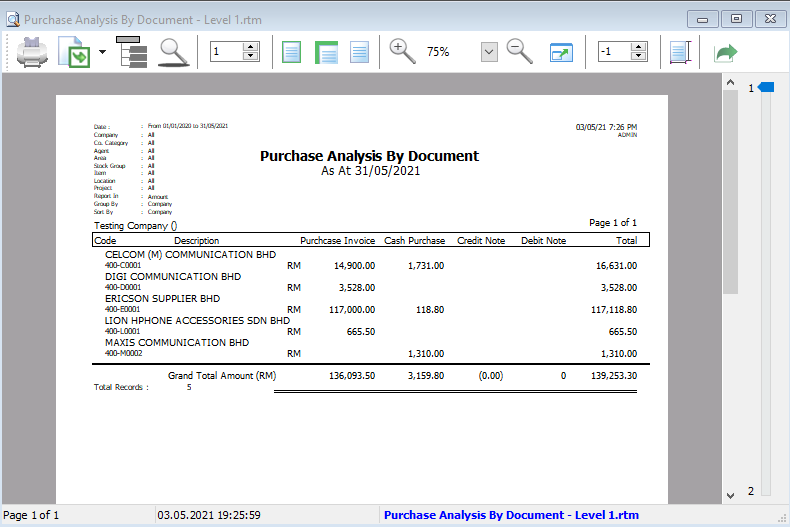Click the Find text magnifier icon

click(175, 52)
